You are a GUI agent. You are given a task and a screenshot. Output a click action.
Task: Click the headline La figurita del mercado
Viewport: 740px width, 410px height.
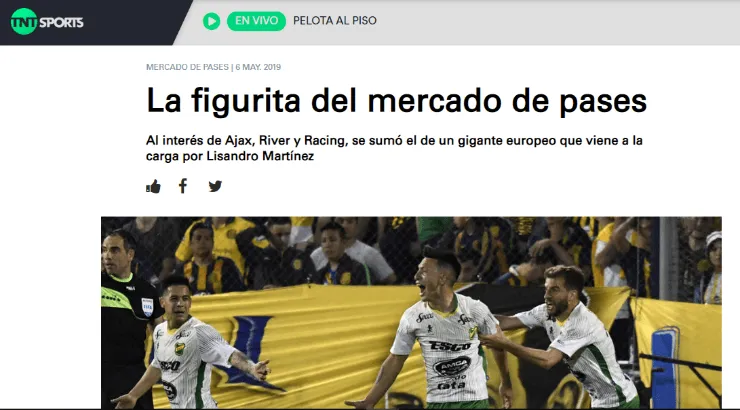396,100
